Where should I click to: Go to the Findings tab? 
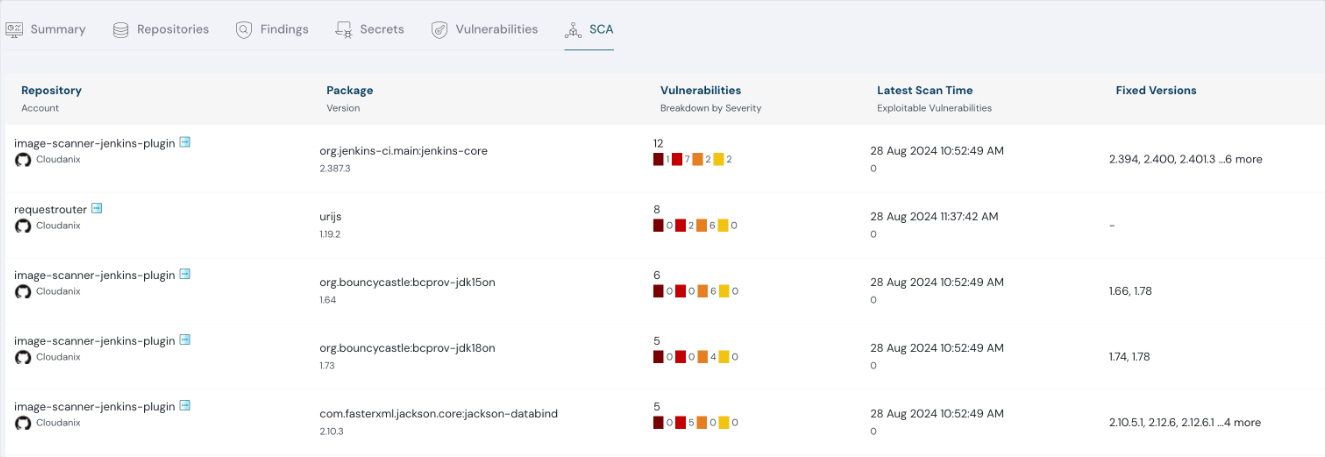[272, 30]
